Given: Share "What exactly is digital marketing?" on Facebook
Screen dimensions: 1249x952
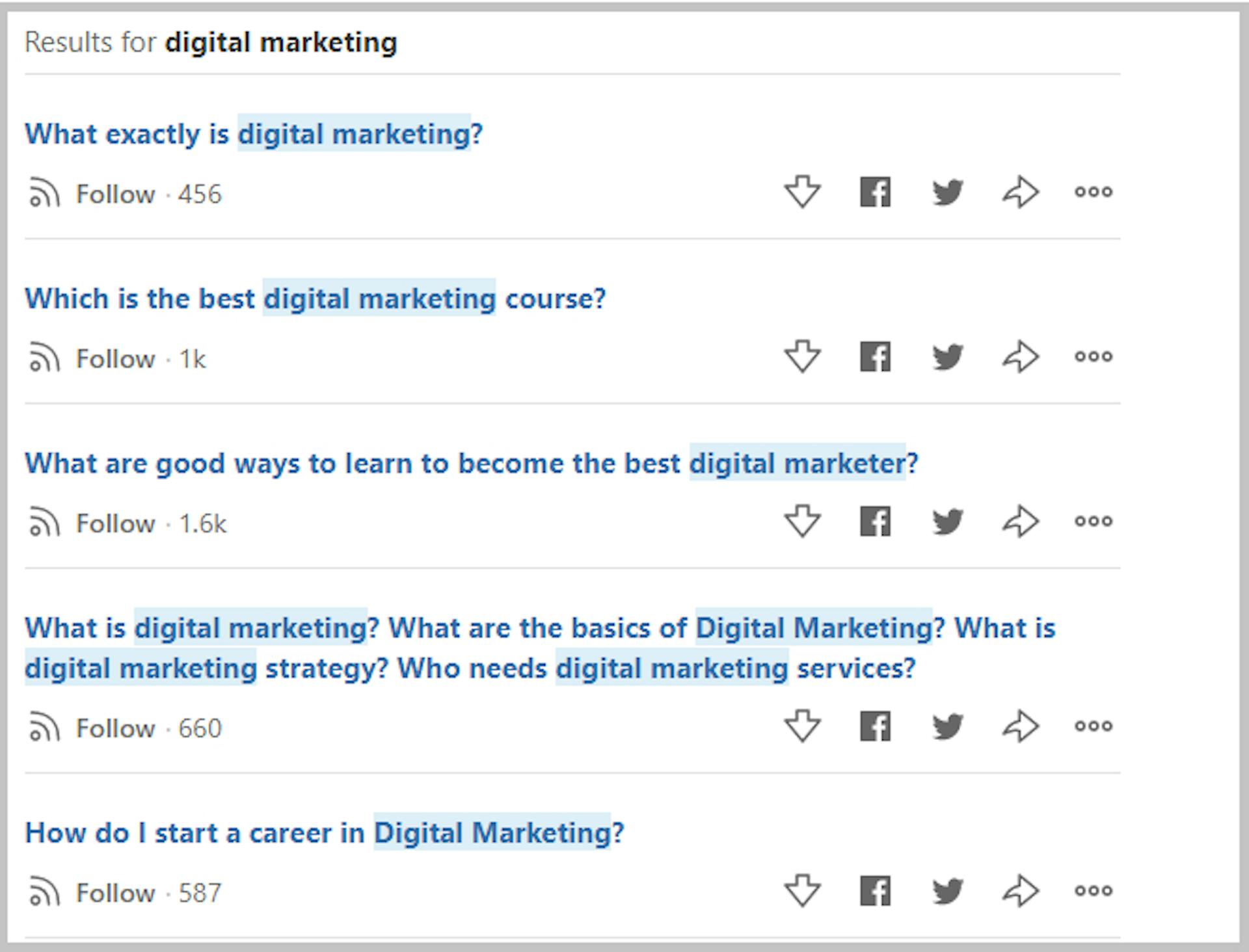Looking at the screenshot, I should coord(875,192).
